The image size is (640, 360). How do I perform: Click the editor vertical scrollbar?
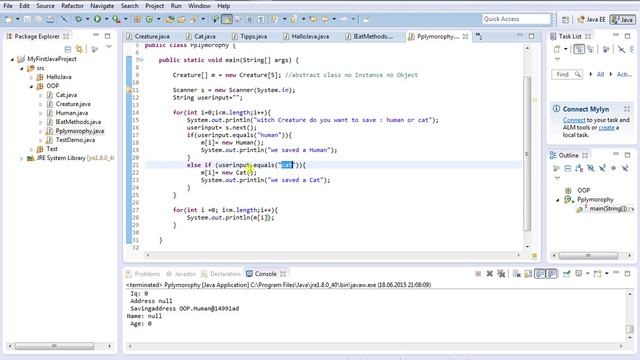[x=527, y=153]
